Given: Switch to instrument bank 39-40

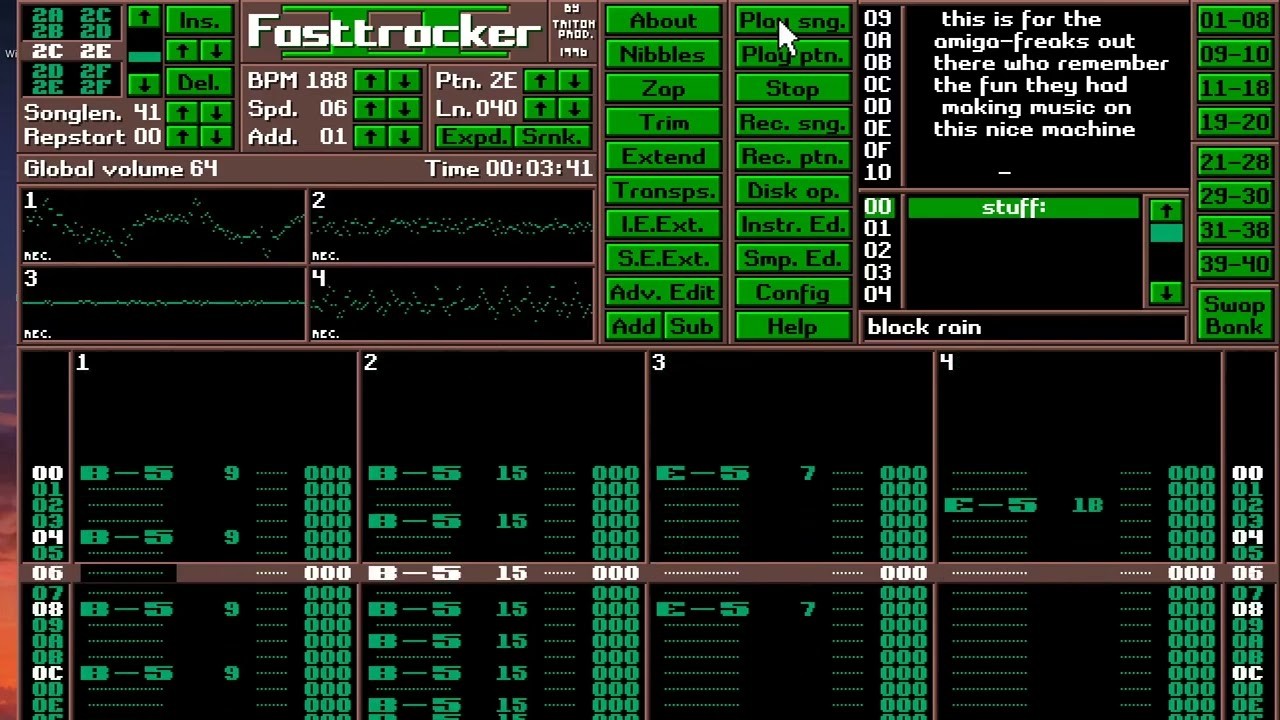Looking at the screenshot, I should pos(1234,264).
